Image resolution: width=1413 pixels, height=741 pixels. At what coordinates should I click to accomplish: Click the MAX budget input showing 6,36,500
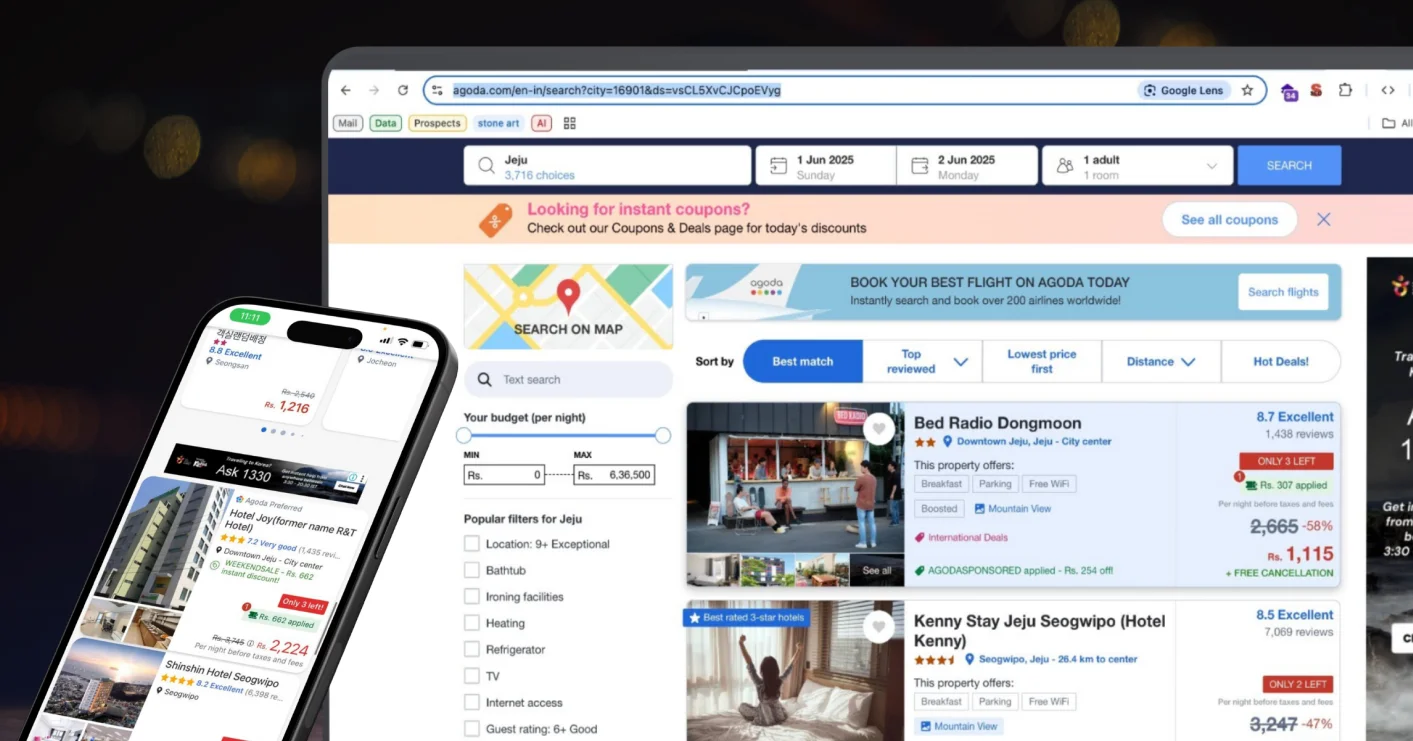click(614, 475)
